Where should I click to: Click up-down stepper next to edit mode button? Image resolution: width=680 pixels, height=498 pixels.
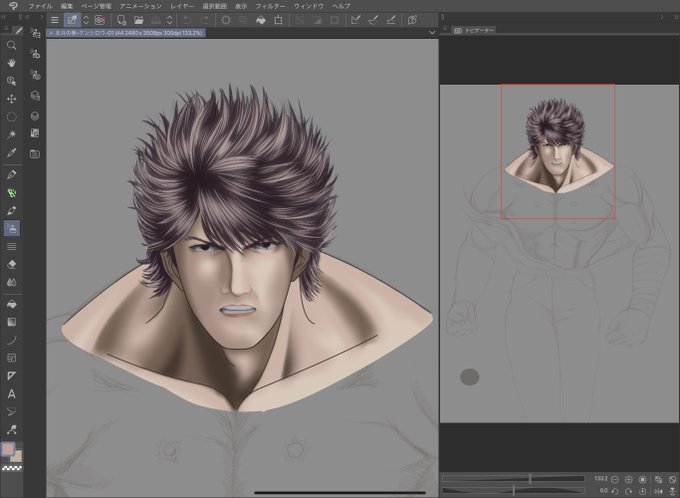tap(86, 20)
